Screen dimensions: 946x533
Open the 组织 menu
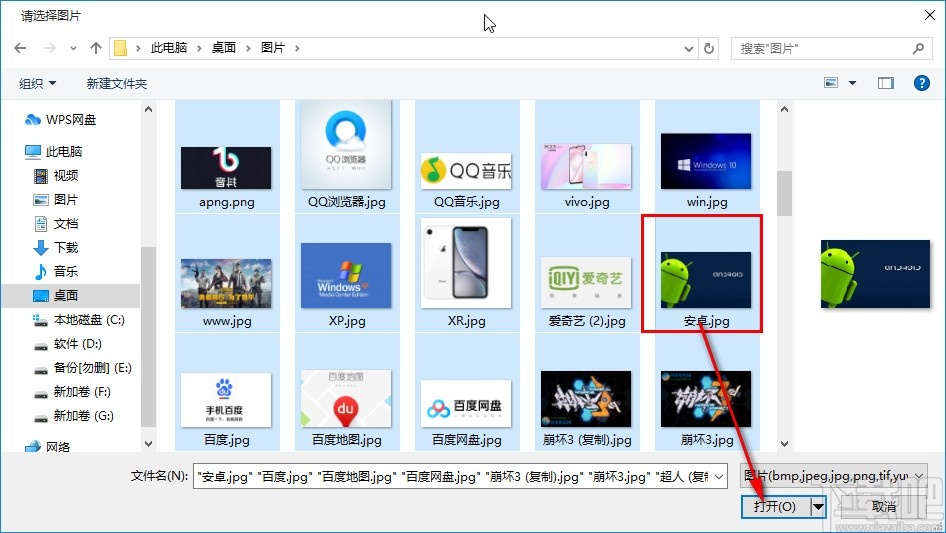pyautogui.click(x=37, y=83)
